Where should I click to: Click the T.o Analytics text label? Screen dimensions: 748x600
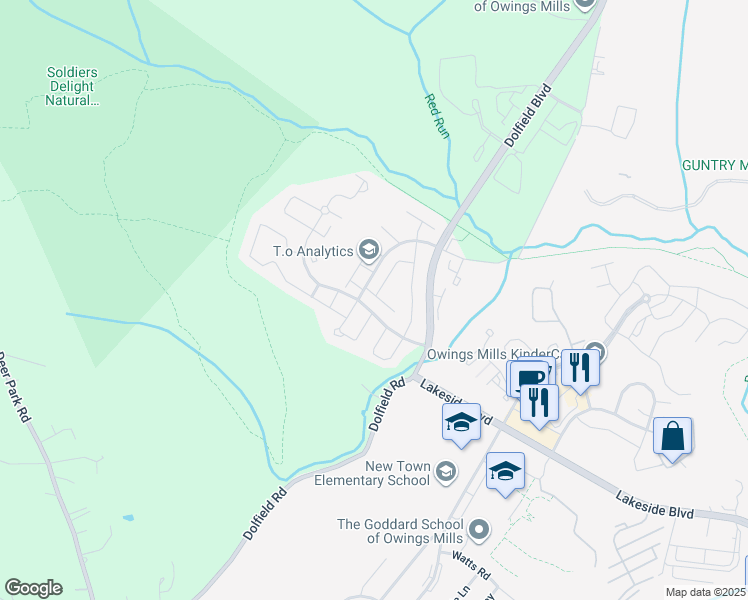[x=313, y=251]
